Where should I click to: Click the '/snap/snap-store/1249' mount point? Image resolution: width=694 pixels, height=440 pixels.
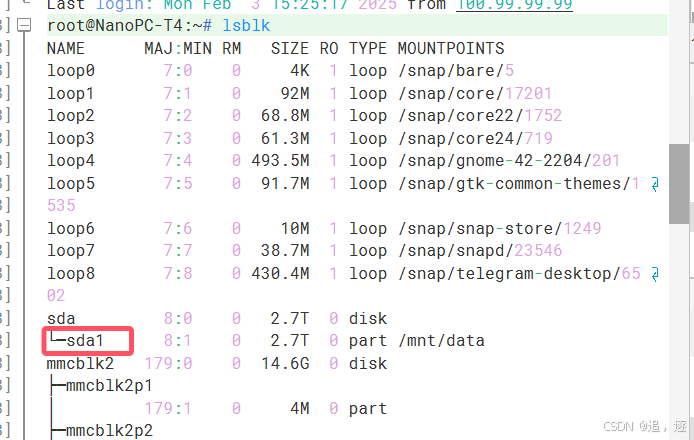tap(500, 229)
